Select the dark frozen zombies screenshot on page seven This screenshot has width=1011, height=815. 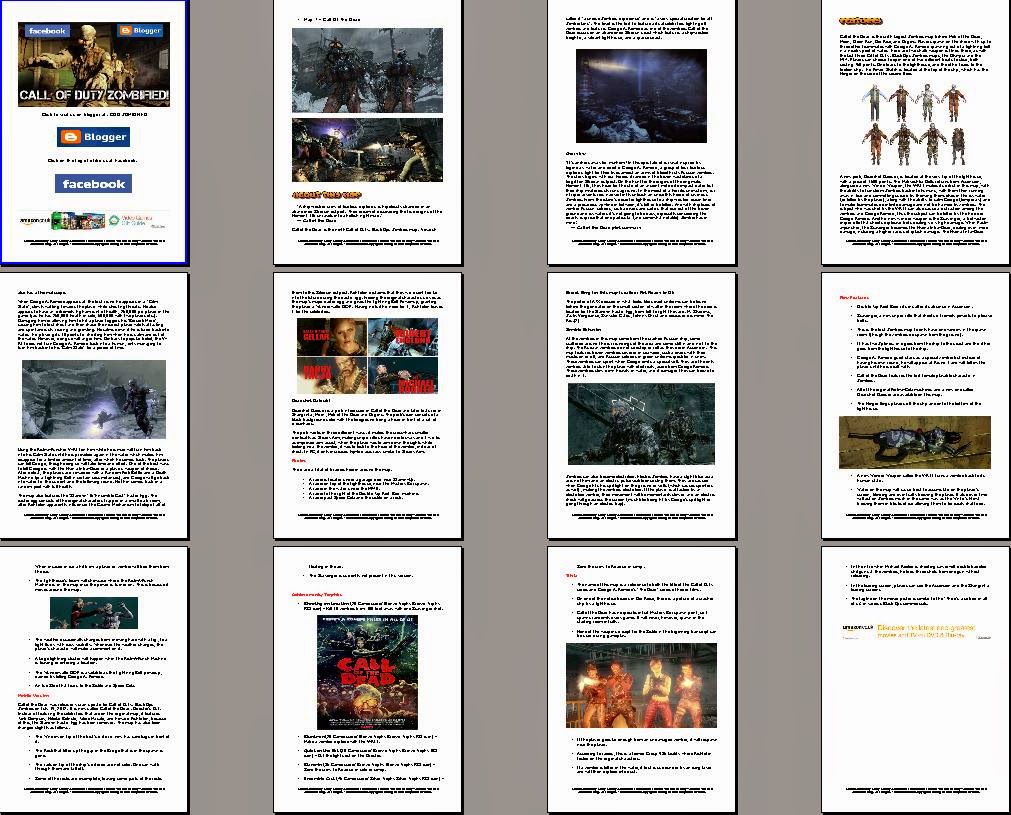click(x=642, y=424)
